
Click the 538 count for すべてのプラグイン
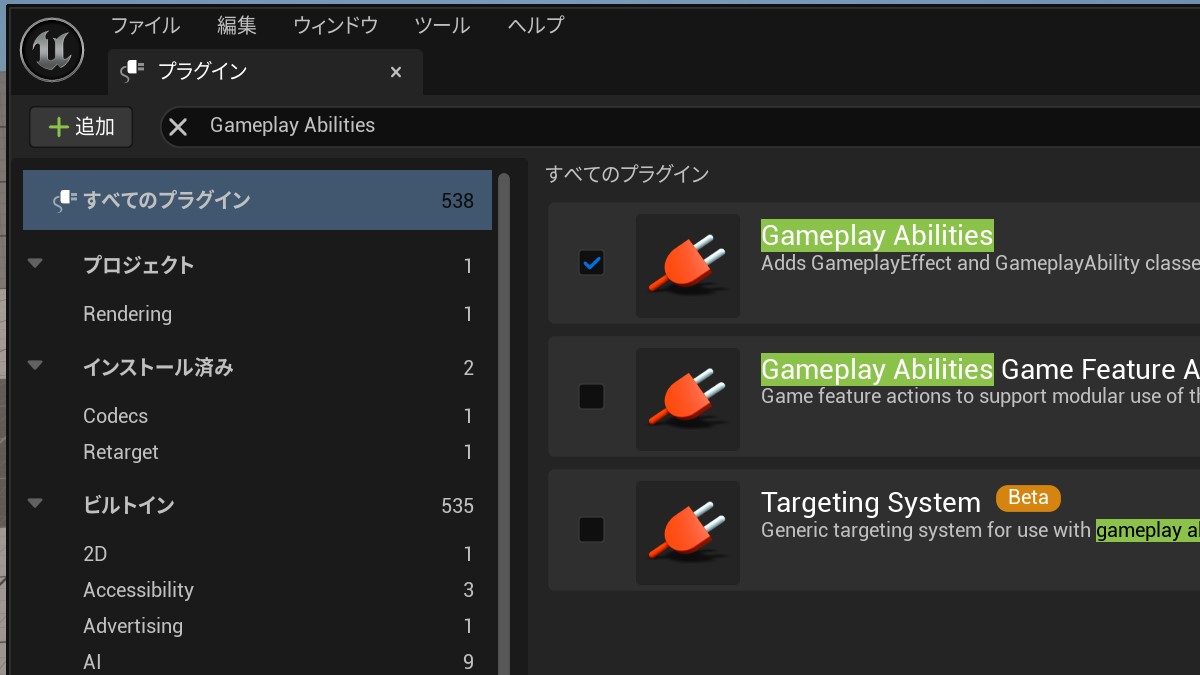pyautogui.click(x=457, y=201)
